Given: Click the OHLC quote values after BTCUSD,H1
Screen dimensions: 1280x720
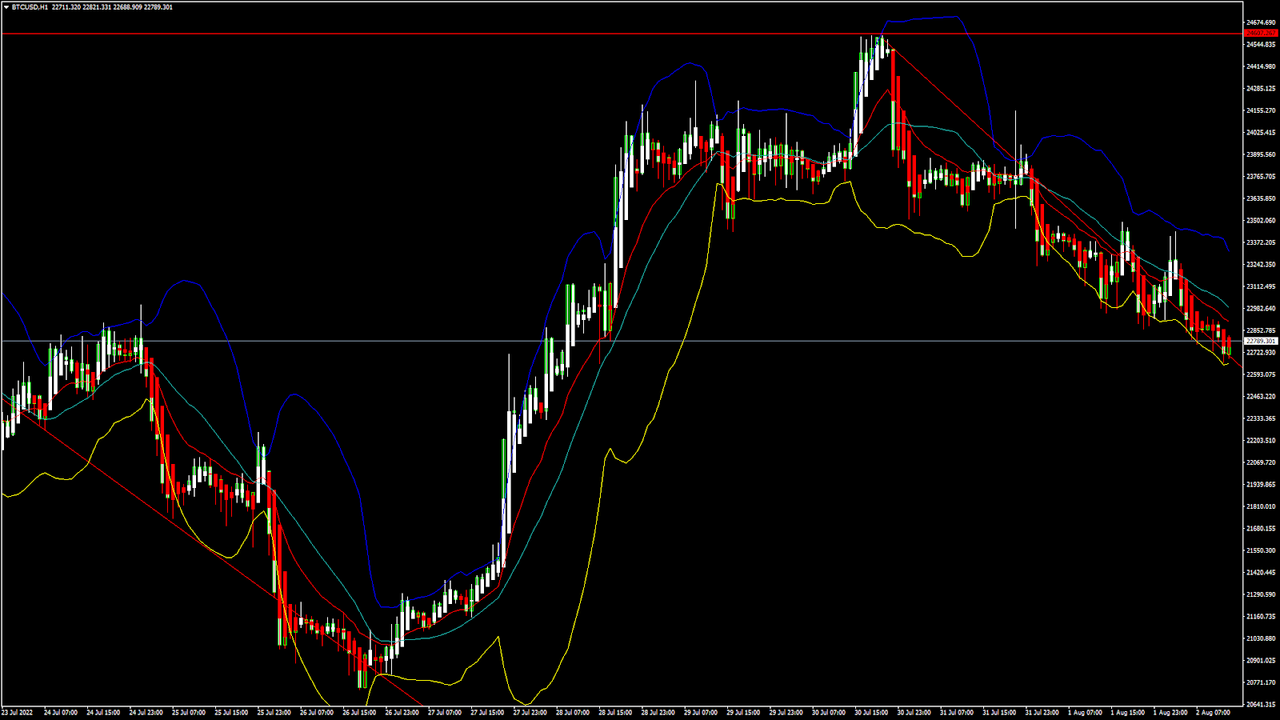Looking at the screenshot, I should tap(113, 7).
